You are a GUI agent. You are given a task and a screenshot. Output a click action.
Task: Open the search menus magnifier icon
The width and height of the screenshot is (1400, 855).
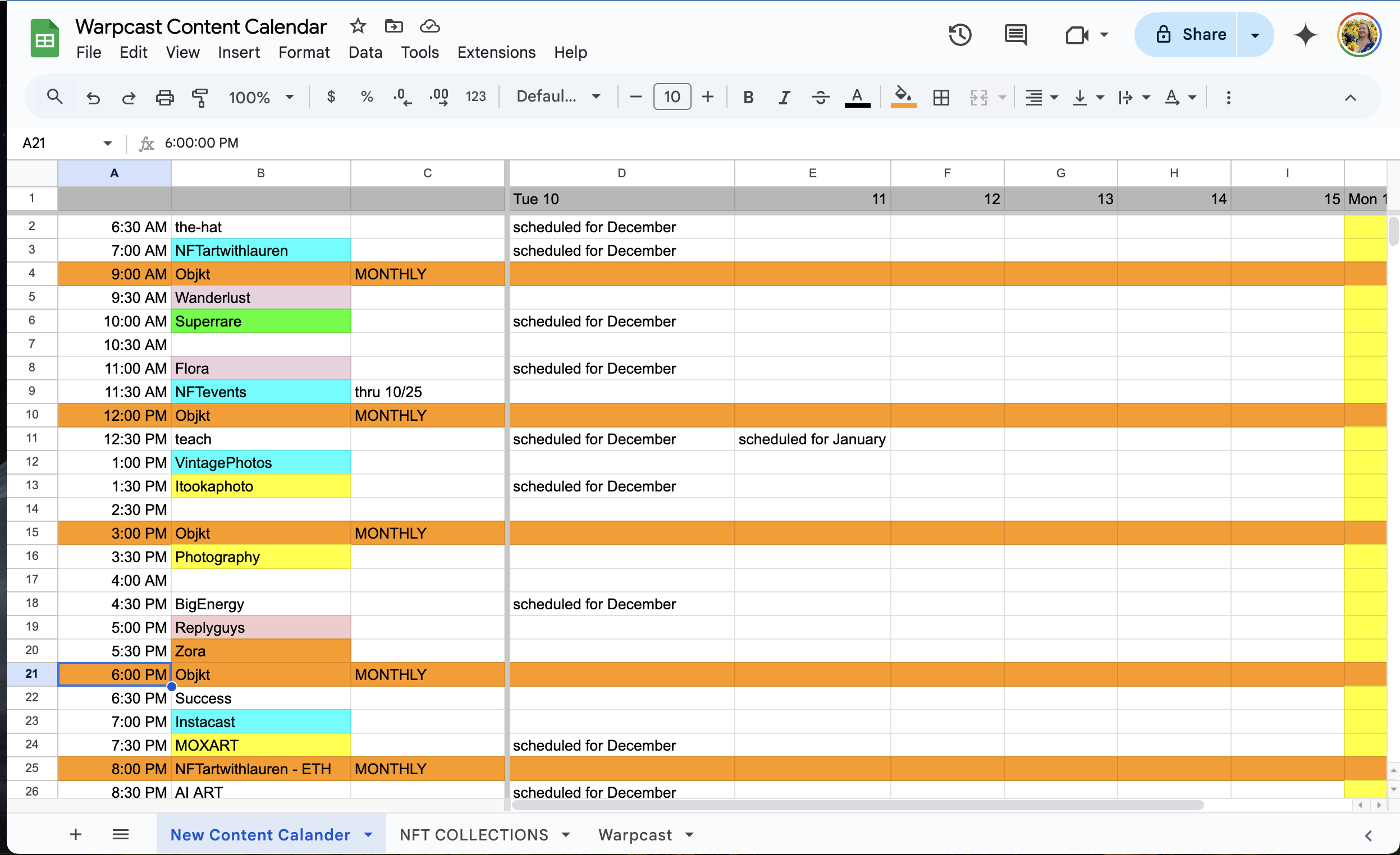[x=54, y=97]
